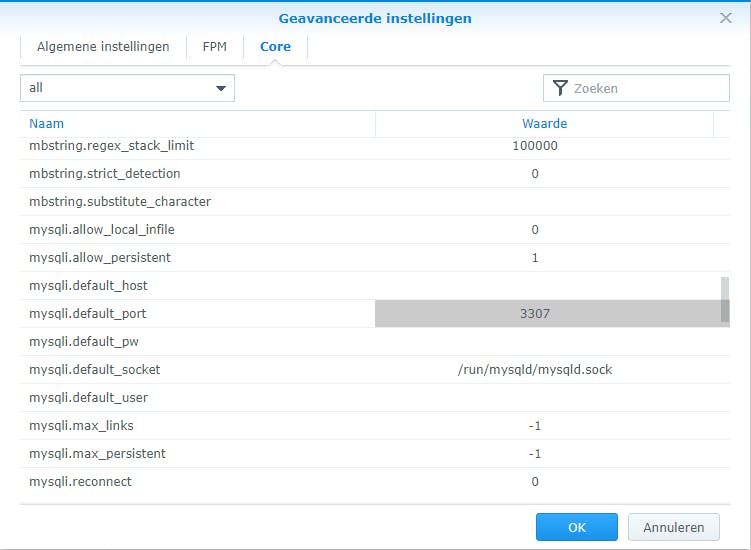Select the Core tab
751x550 pixels.
pos(275,47)
